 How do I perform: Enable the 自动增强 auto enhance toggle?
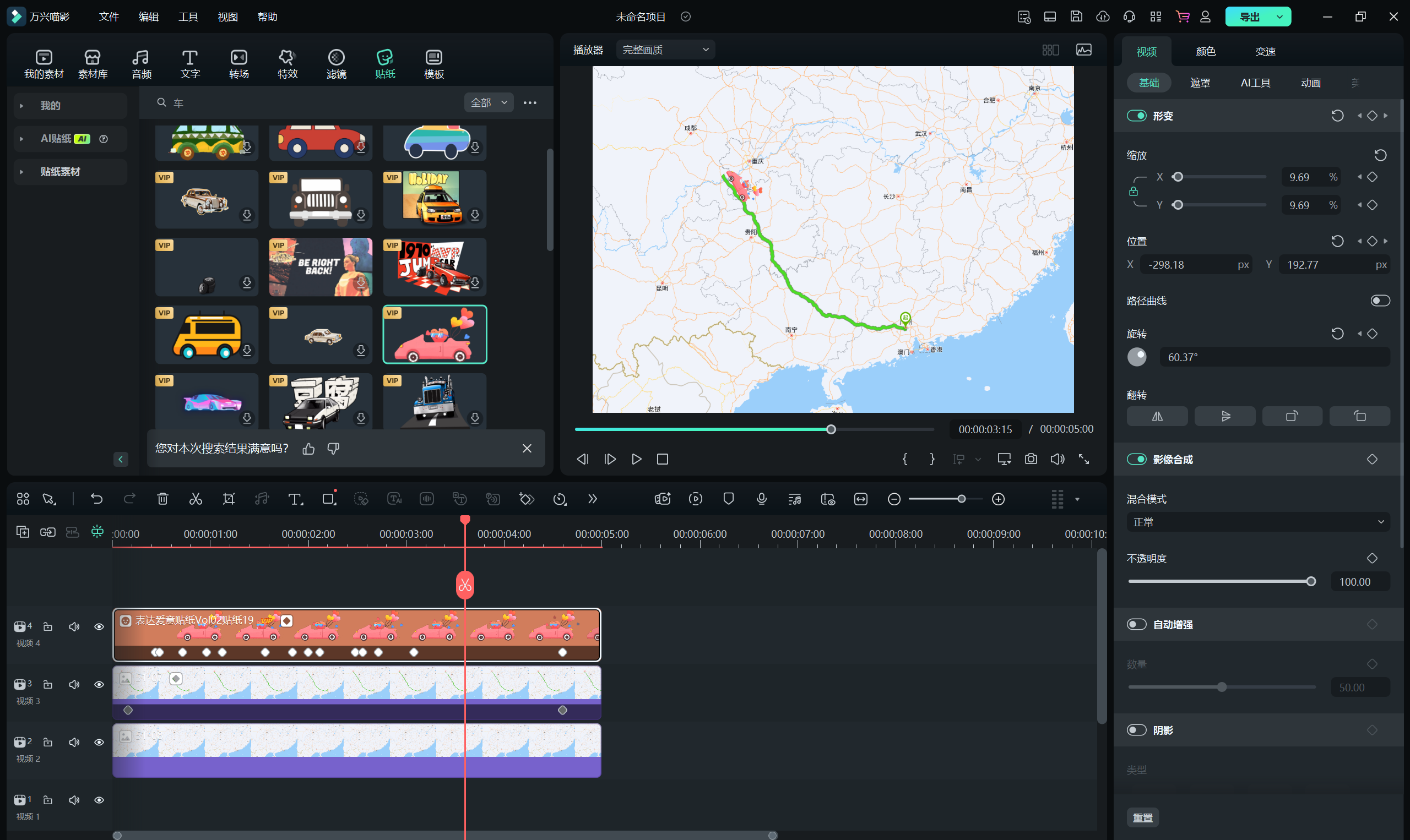(x=1136, y=624)
